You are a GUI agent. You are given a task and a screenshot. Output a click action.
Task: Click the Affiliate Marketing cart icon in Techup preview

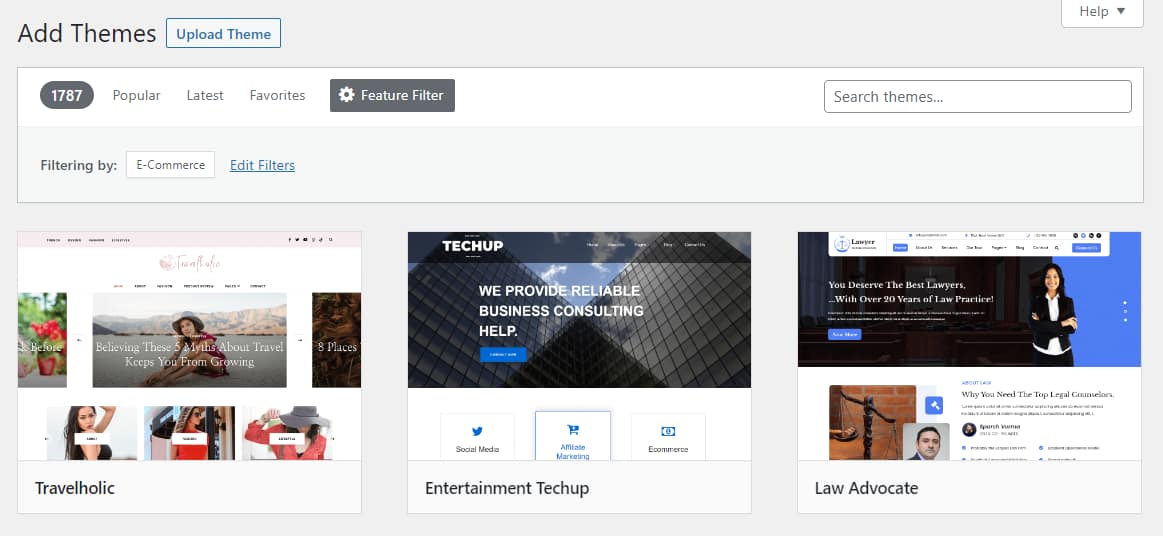[573, 429]
